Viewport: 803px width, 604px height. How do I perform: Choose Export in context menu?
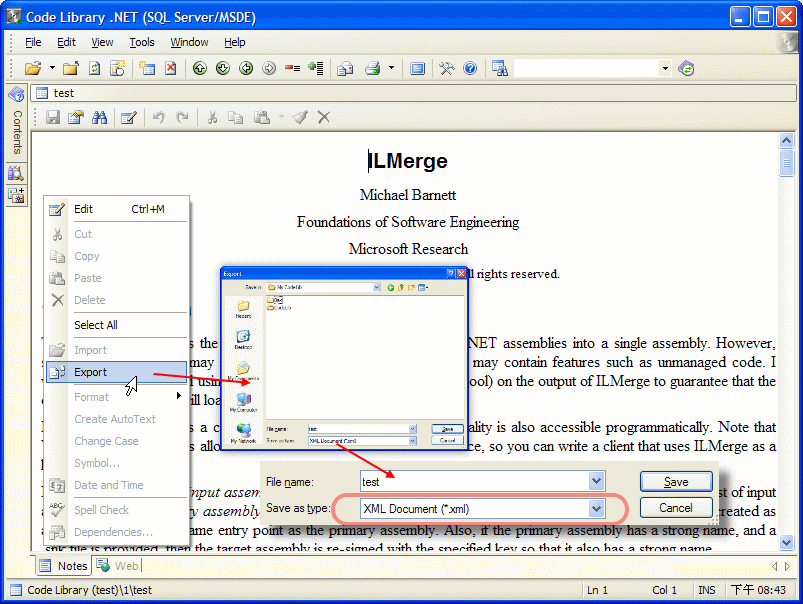coord(117,372)
